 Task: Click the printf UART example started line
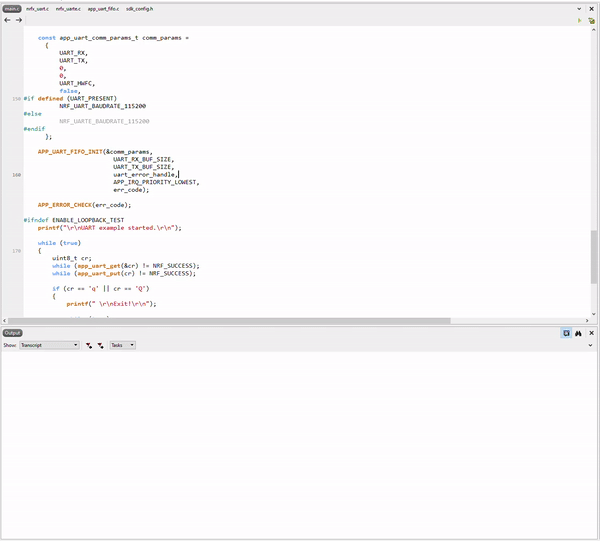pyautogui.click(x=109, y=228)
